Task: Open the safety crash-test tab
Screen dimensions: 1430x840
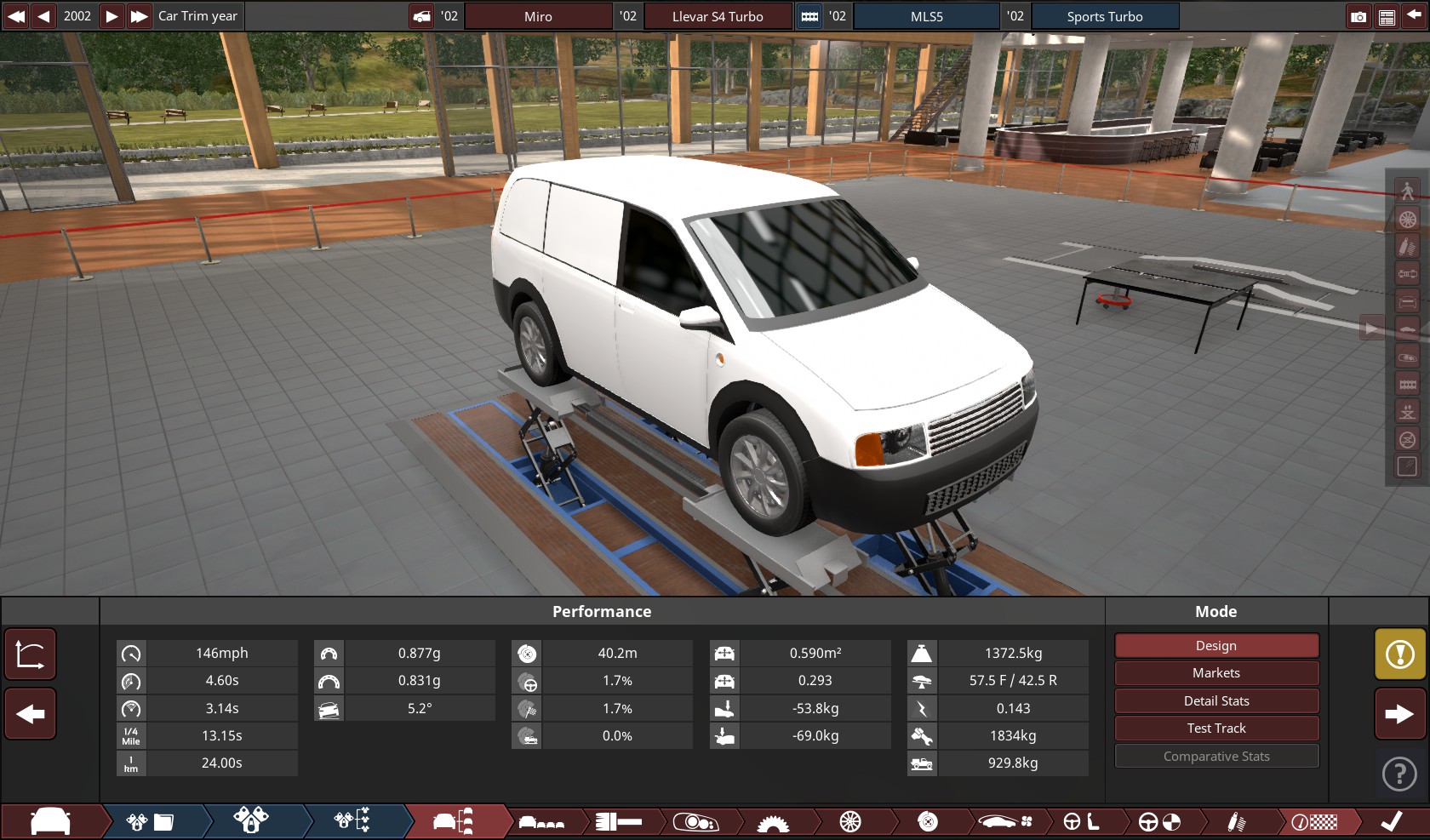Action: (x=1159, y=821)
